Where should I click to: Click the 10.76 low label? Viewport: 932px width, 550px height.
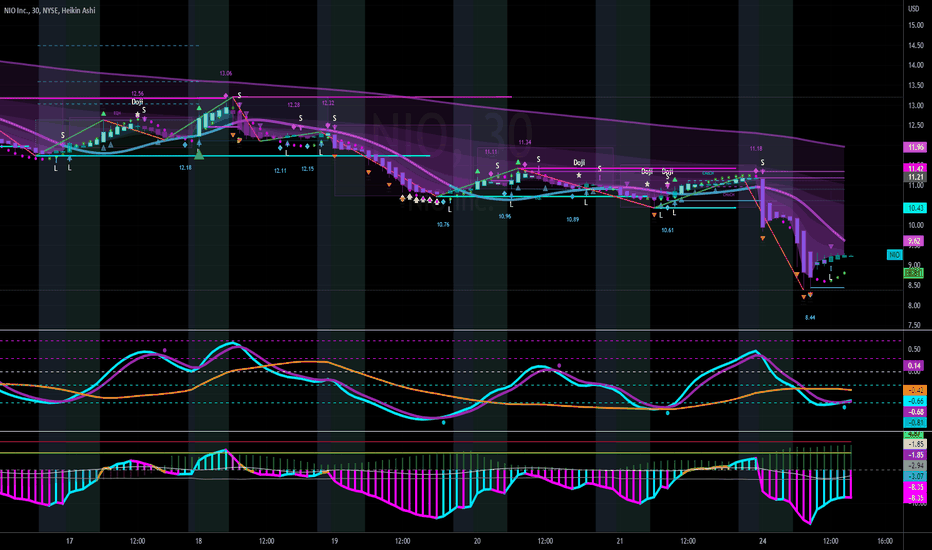(x=443, y=225)
